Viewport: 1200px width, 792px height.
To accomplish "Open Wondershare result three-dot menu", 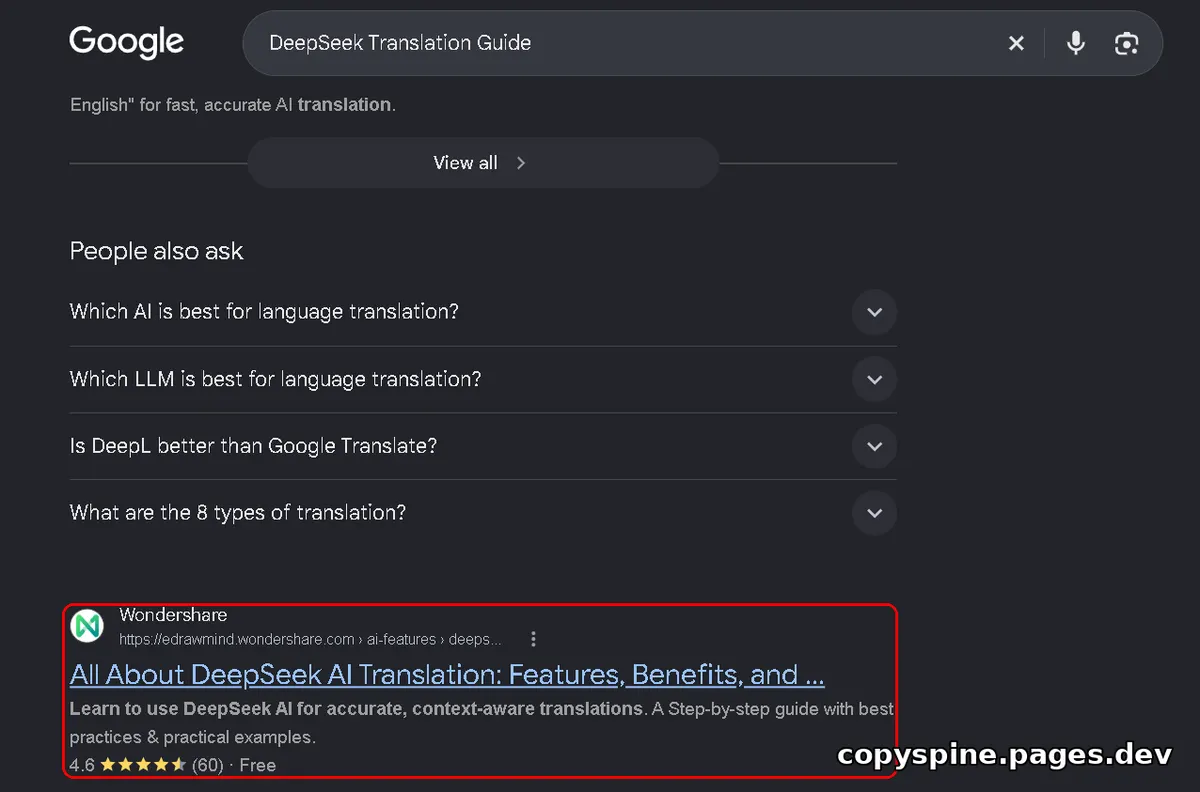I will click(x=534, y=639).
